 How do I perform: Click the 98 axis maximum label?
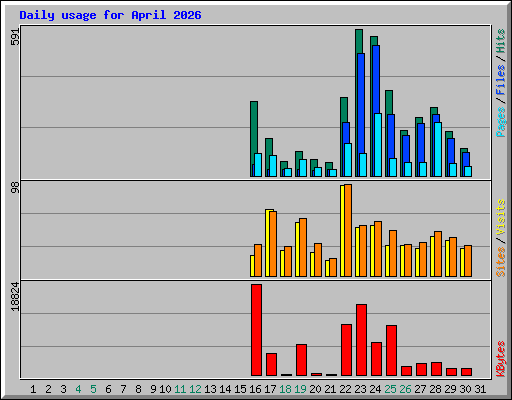click(15, 188)
